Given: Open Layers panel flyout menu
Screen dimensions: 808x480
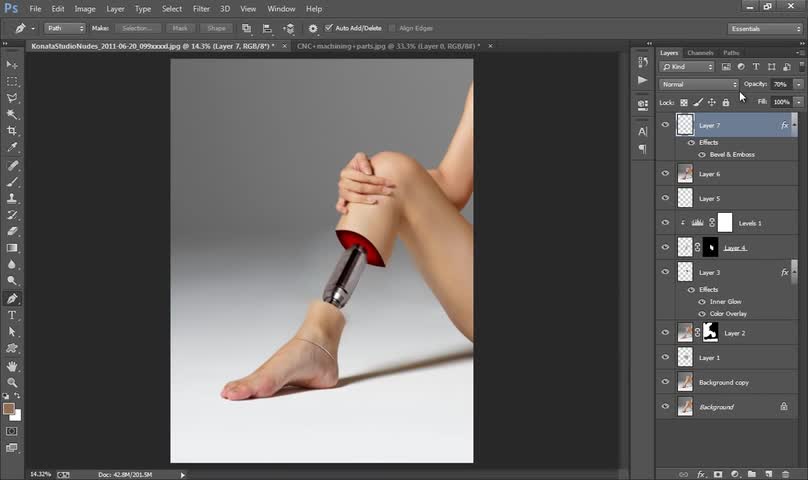Looking at the screenshot, I should point(800,53).
